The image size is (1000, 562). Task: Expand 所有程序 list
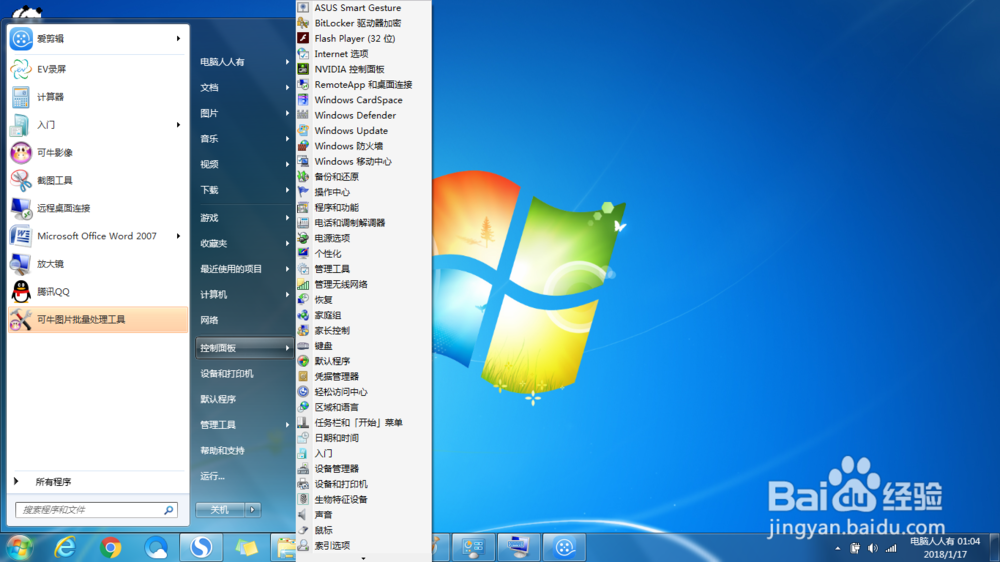click(98, 482)
